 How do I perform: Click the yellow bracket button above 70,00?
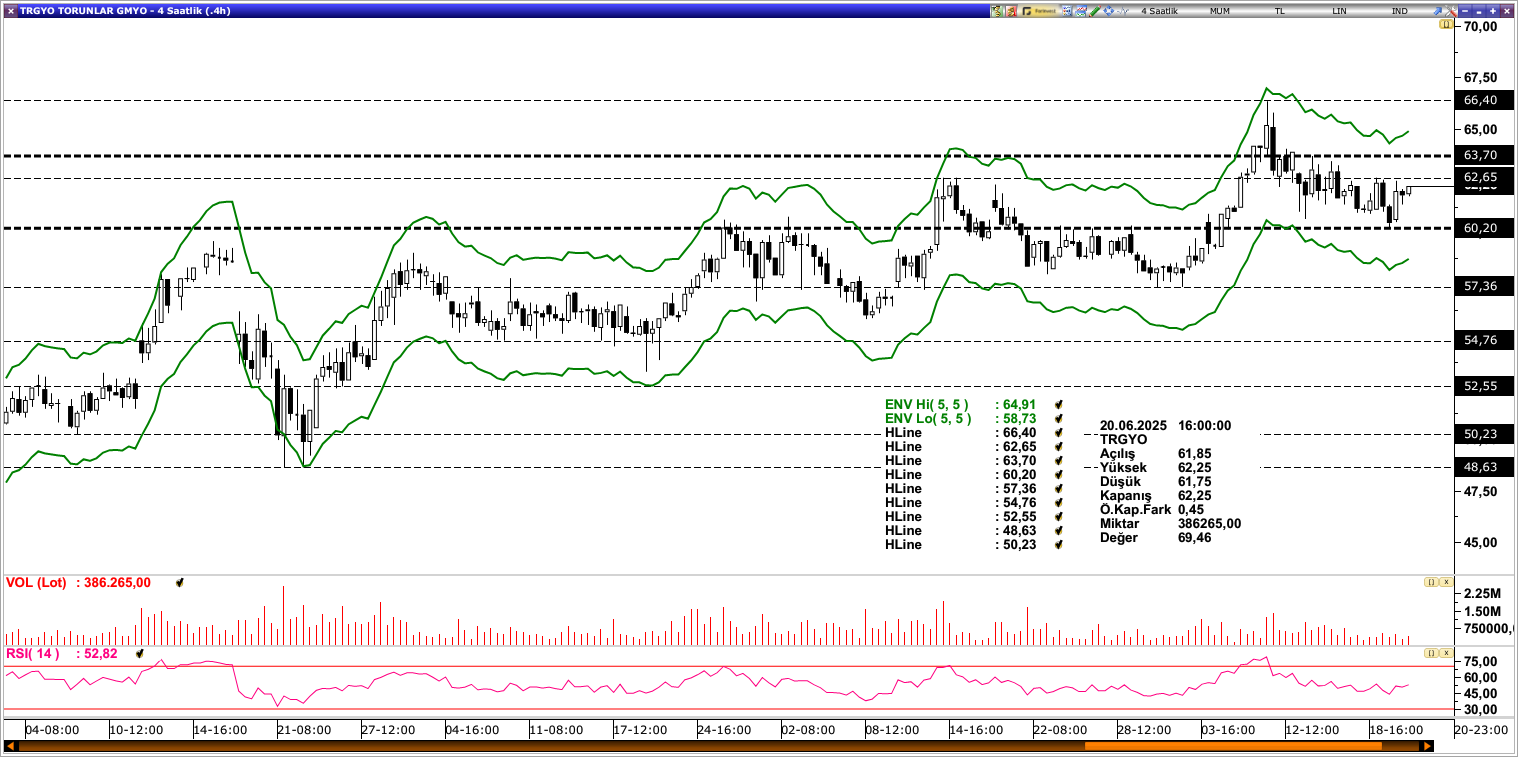1446,23
